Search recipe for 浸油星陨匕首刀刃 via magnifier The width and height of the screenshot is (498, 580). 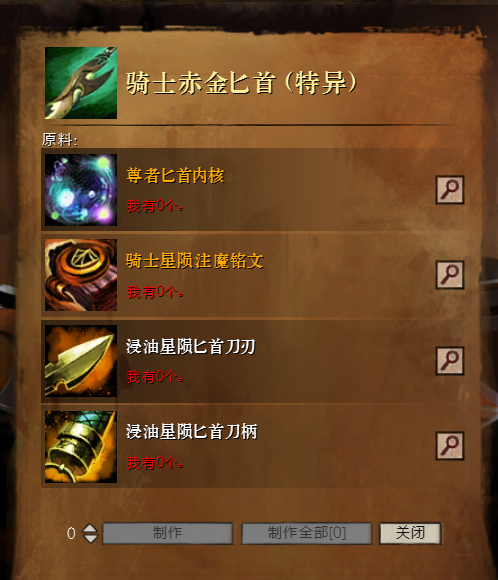click(450, 361)
